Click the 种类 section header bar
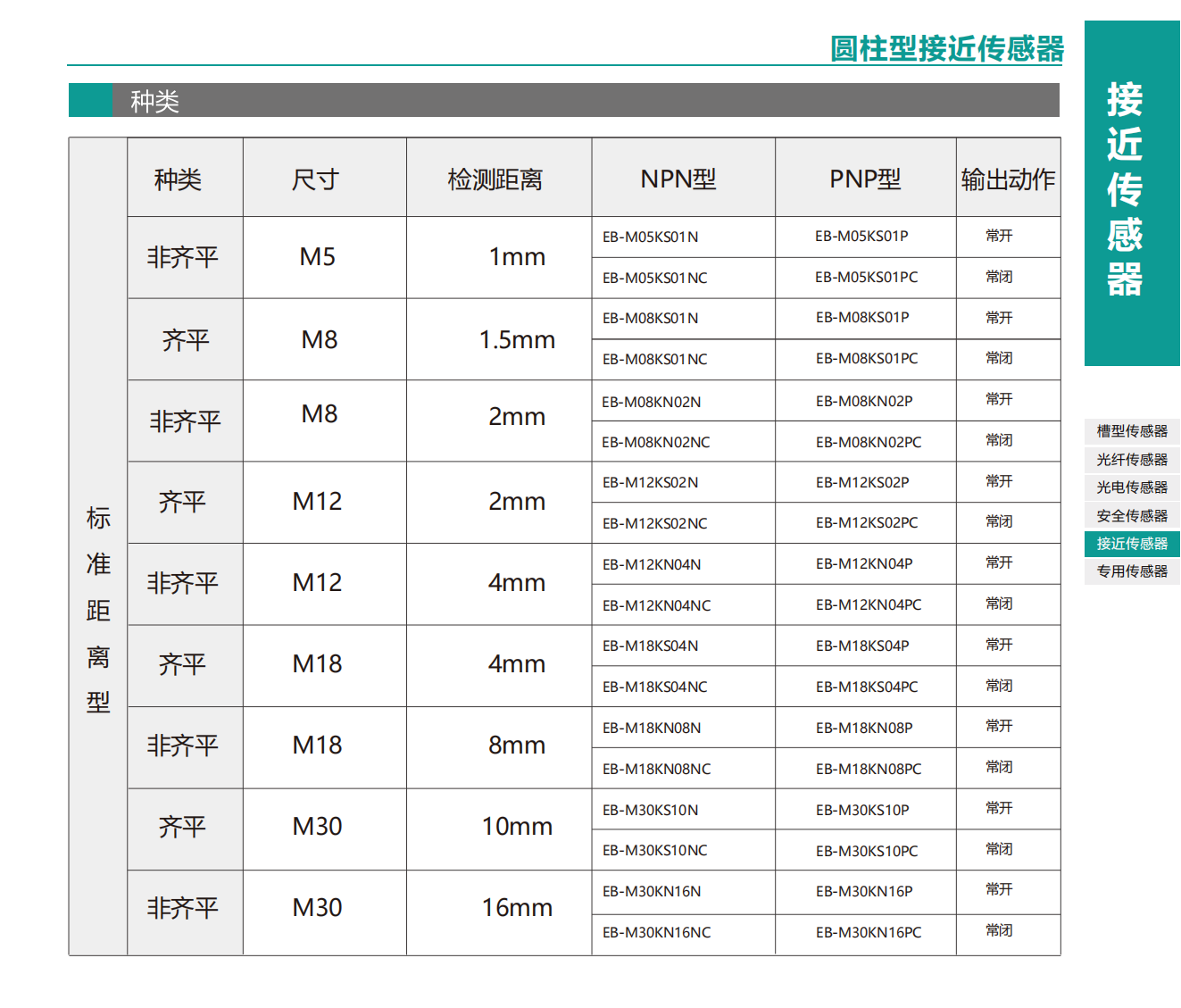This screenshot has height=1008, width=1181. click(564, 100)
